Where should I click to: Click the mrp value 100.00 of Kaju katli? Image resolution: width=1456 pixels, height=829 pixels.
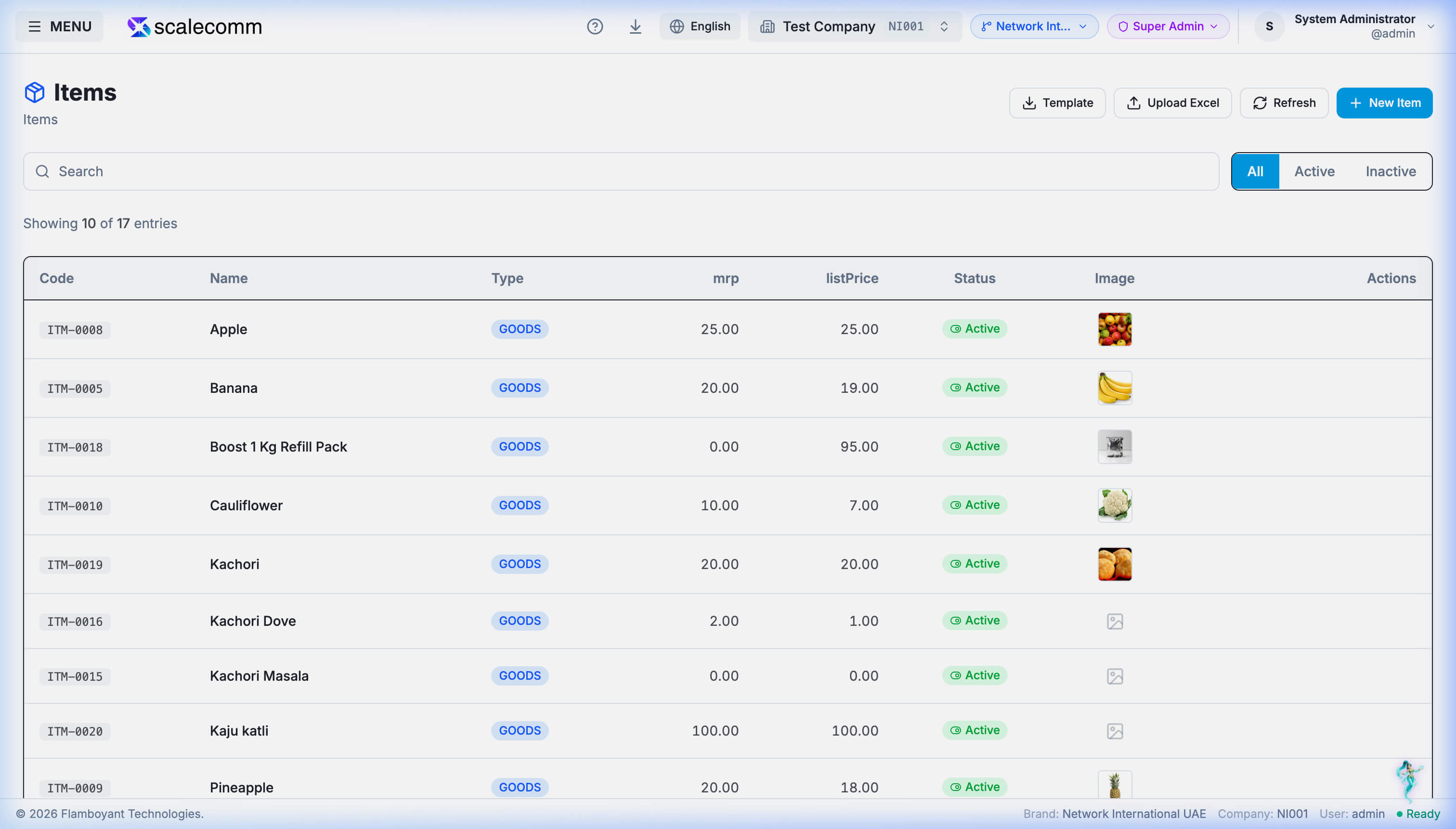click(x=715, y=730)
